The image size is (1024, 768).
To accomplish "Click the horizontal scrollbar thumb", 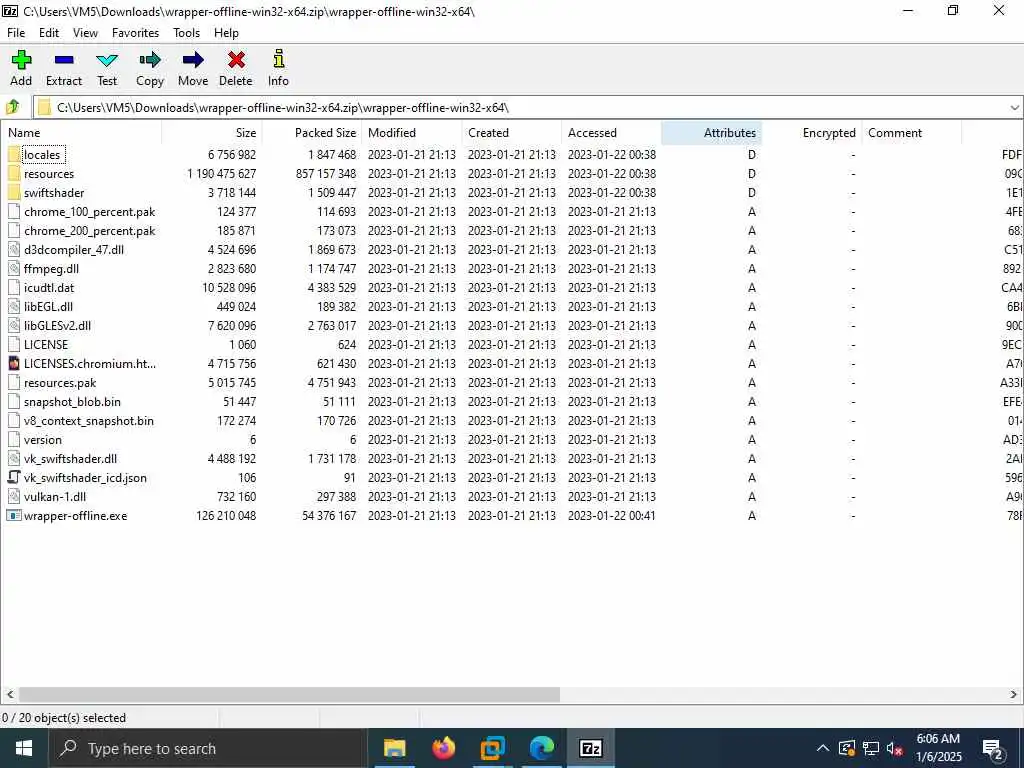I will tap(289, 694).
